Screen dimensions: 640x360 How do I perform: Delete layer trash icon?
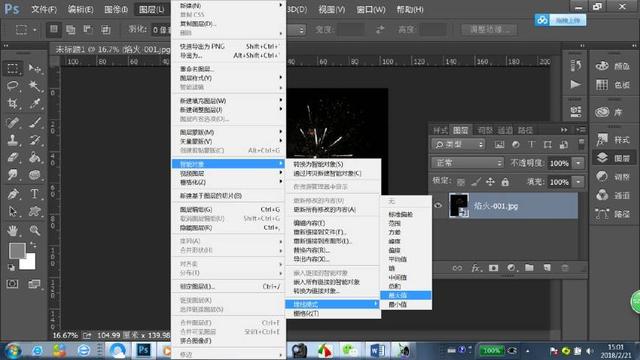565,268
